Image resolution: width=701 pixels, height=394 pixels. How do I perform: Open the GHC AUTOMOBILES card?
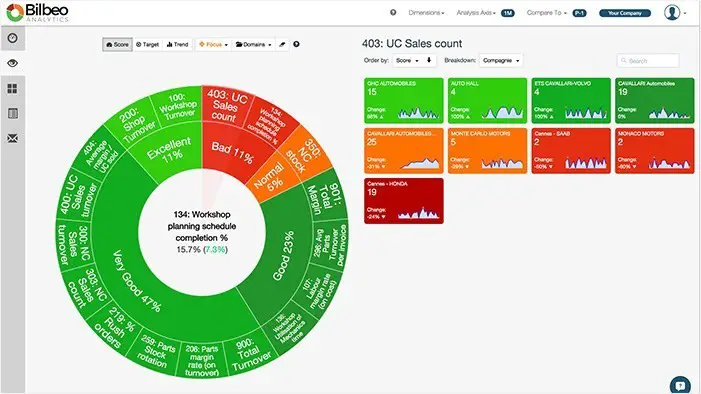tap(404, 101)
